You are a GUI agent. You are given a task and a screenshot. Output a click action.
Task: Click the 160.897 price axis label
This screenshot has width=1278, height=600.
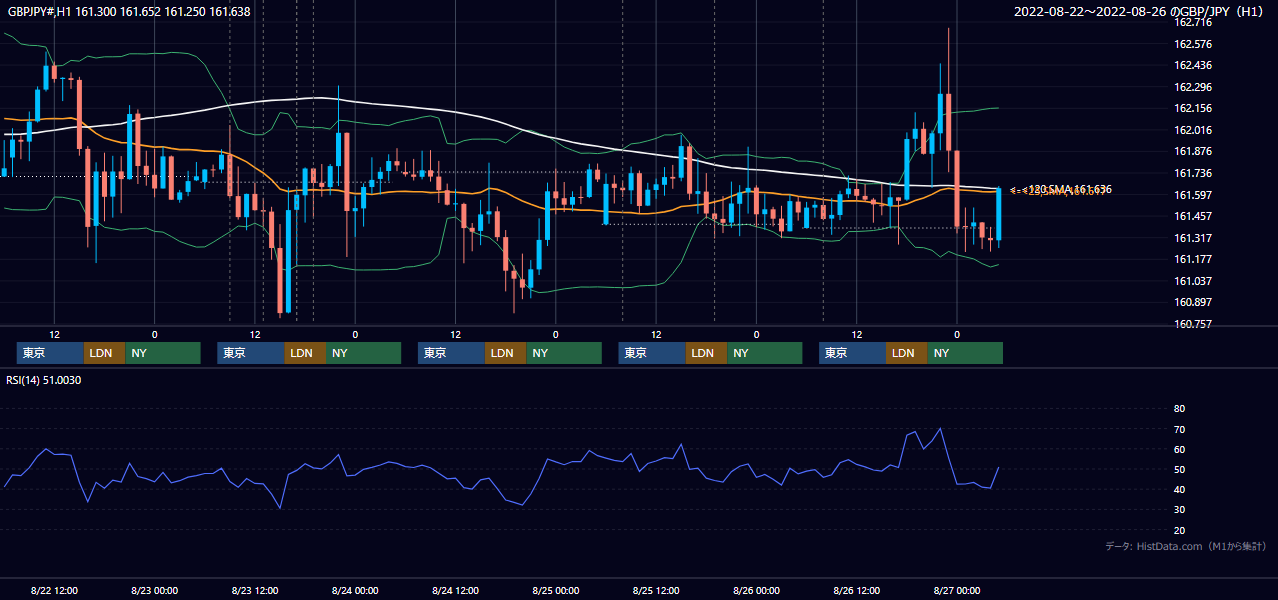tap(1192, 302)
